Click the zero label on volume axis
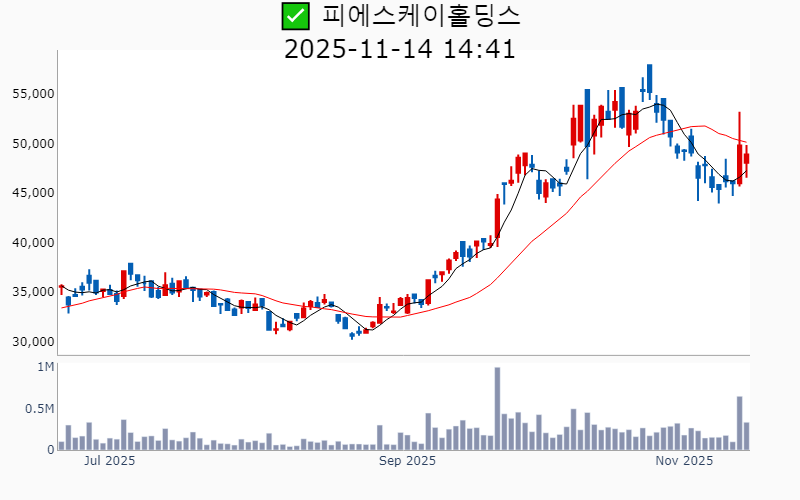 (x=50, y=450)
